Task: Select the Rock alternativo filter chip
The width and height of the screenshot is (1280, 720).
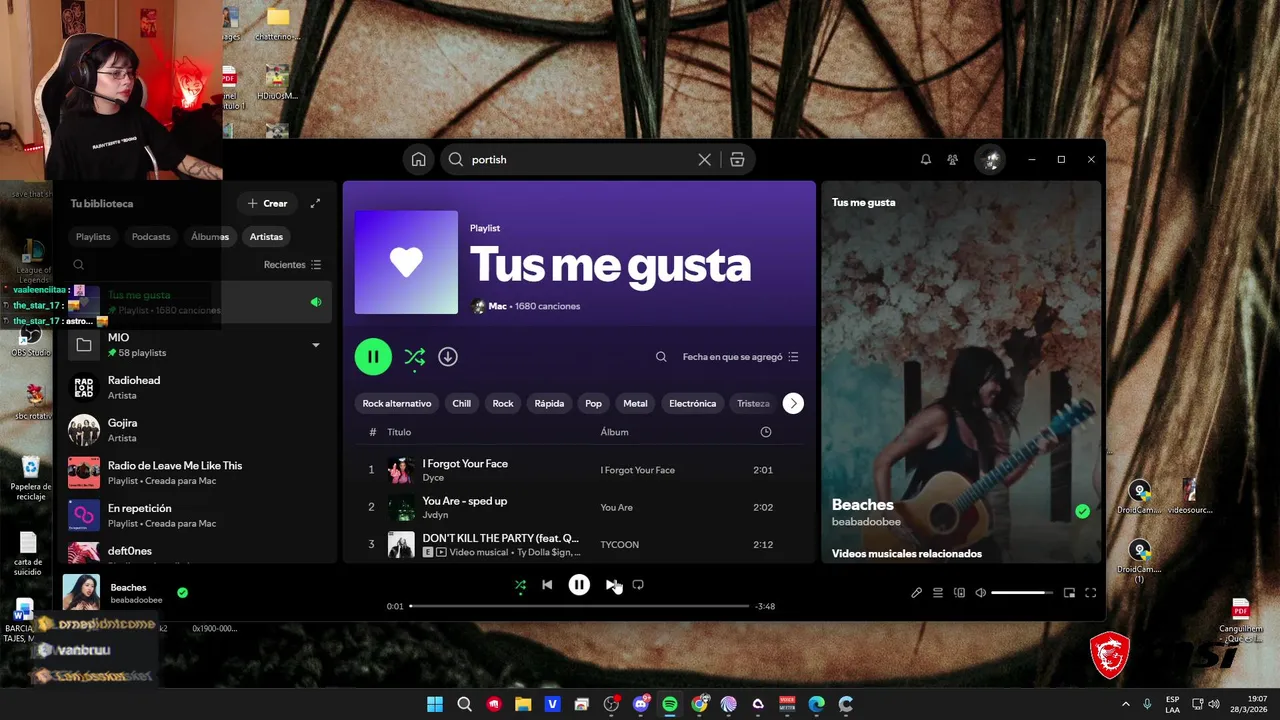Action: pyautogui.click(x=397, y=403)
